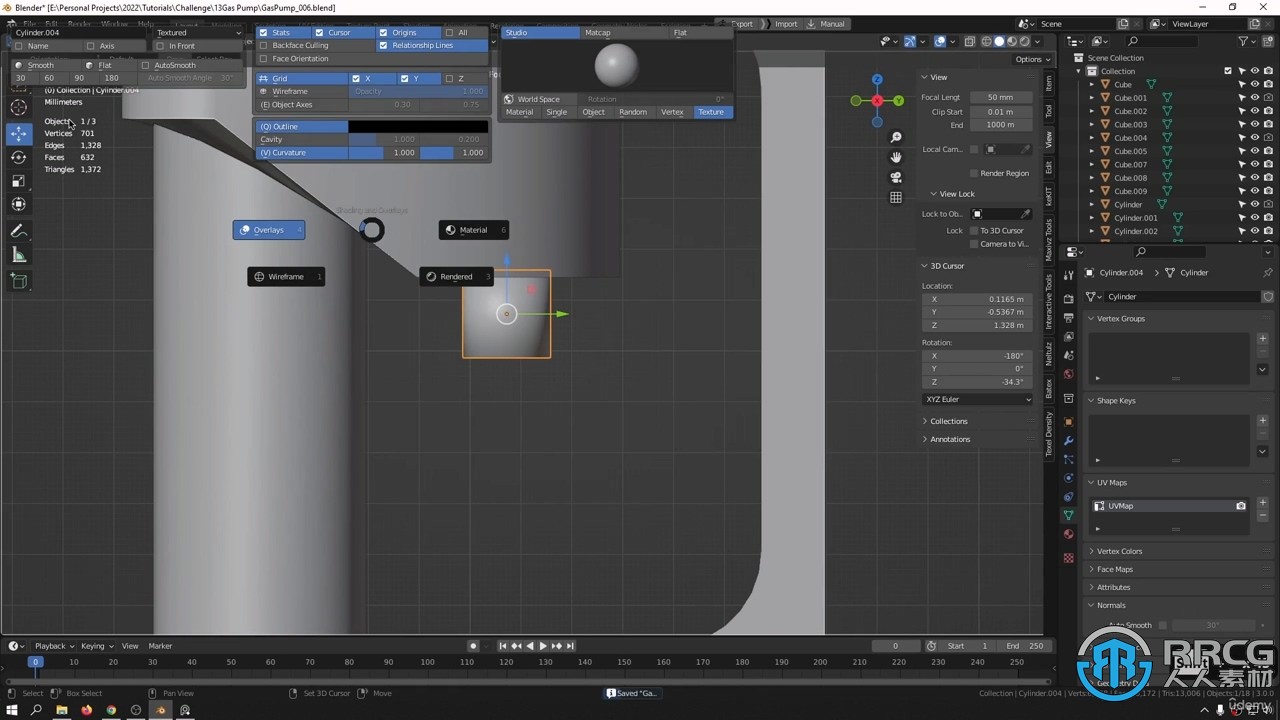Choose Overlays in pie menu
This screenshot has height=720, width=1280.
[269, 230]
